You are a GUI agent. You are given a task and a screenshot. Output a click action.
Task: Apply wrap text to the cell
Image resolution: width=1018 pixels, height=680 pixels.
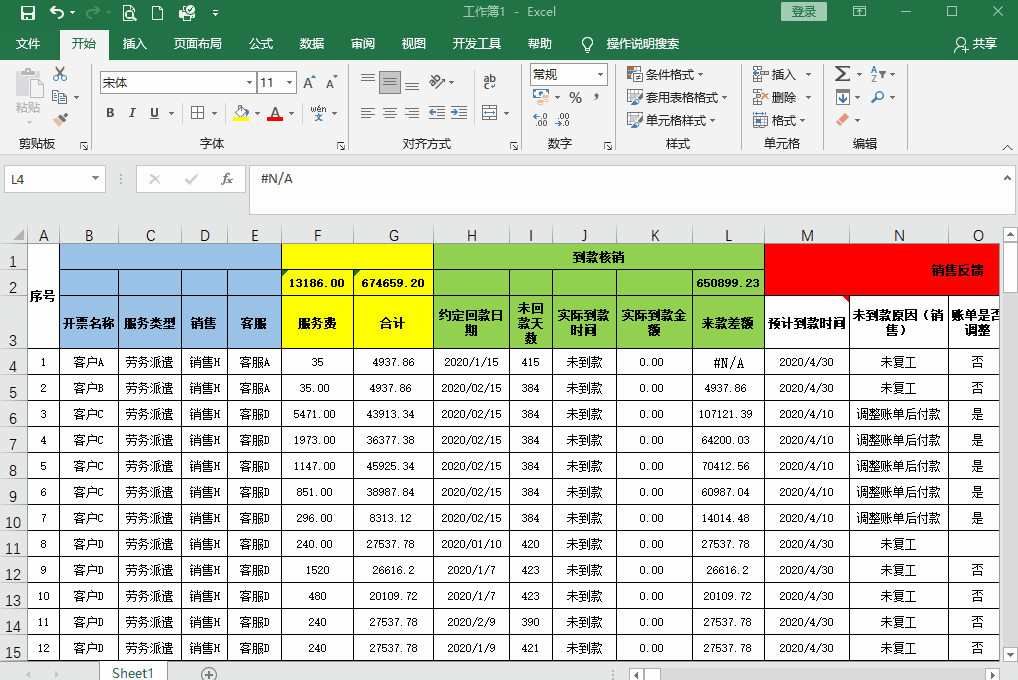click(x=490, y=82)
